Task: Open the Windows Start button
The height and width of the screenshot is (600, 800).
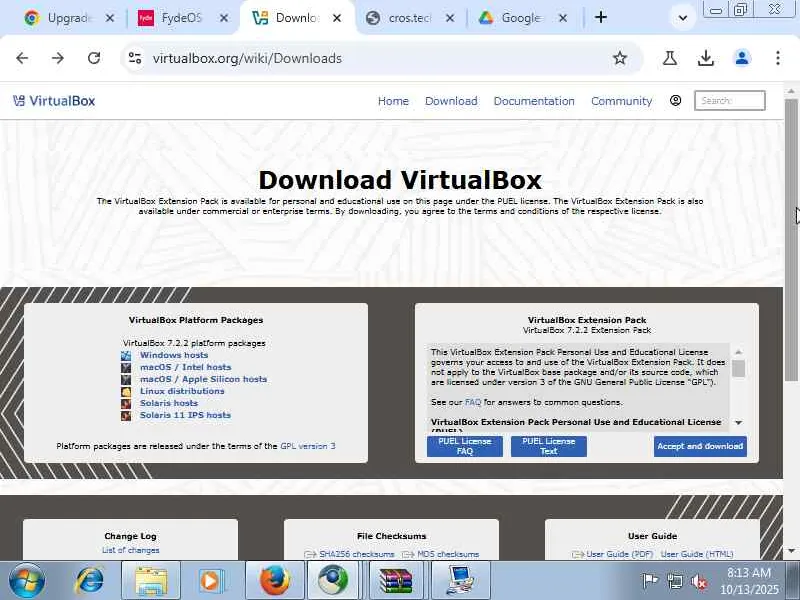Action: [27, 581]
